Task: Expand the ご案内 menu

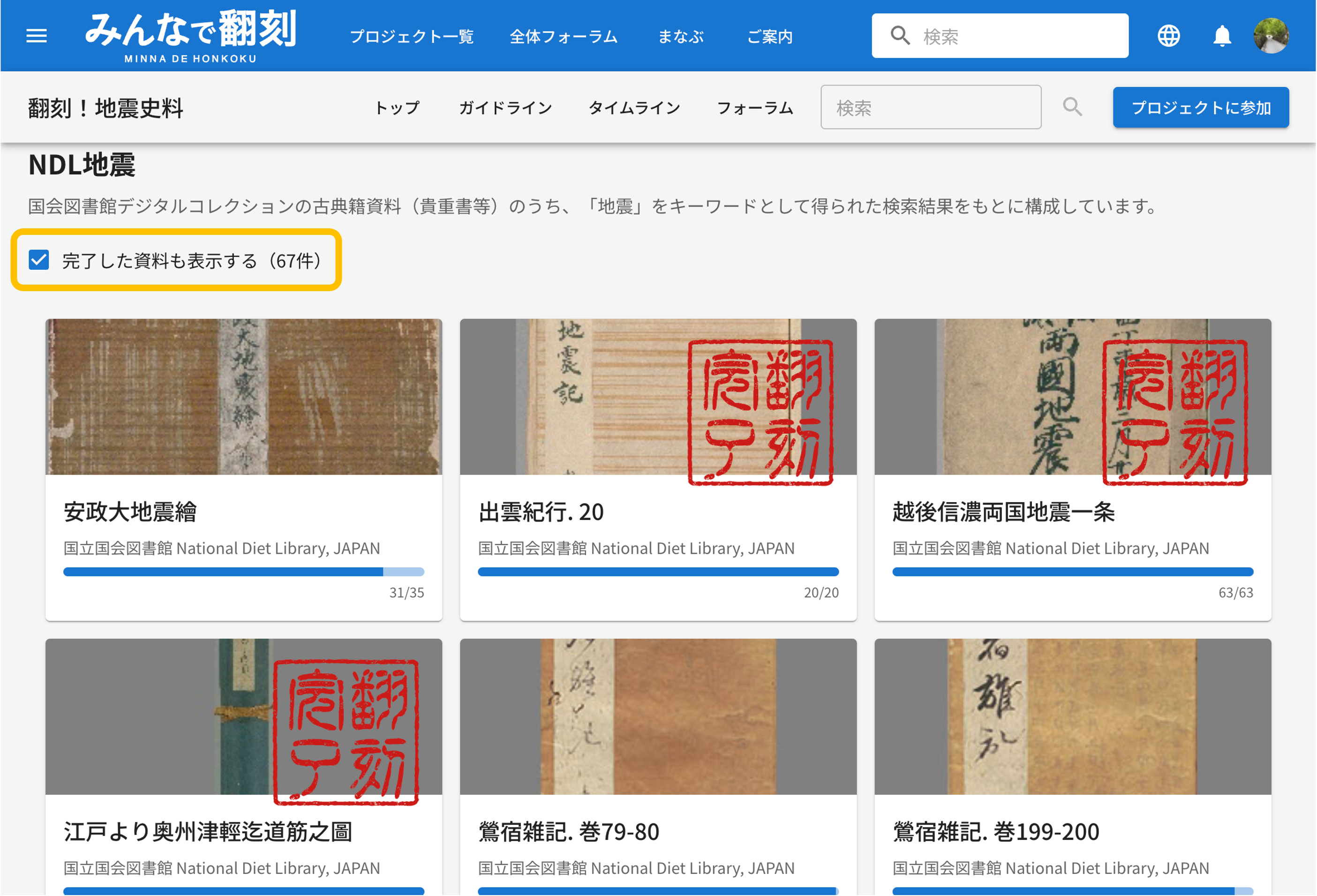Action: pyautogui.click(x=769, y=37)
